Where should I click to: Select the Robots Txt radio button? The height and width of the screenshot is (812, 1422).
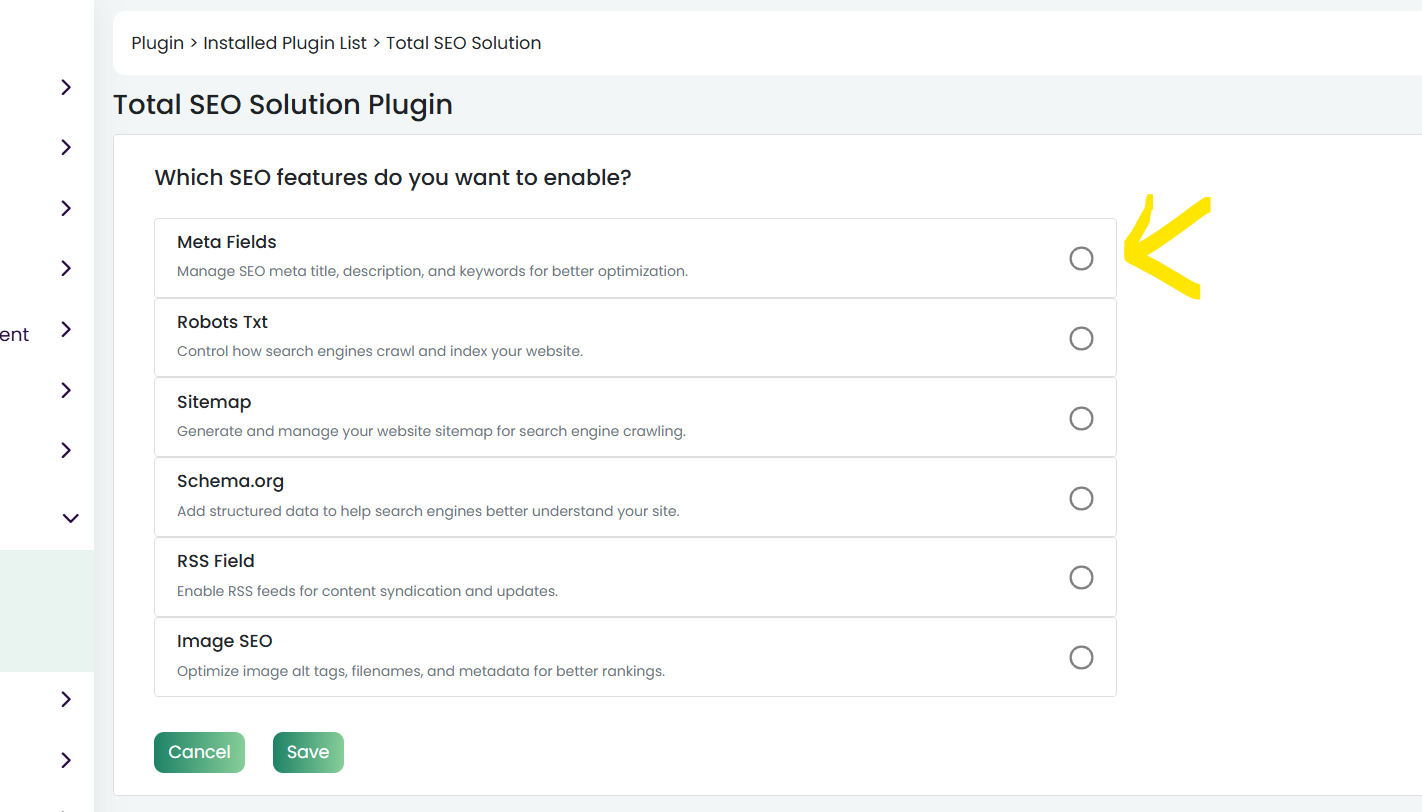click(x=1081, y=338)
